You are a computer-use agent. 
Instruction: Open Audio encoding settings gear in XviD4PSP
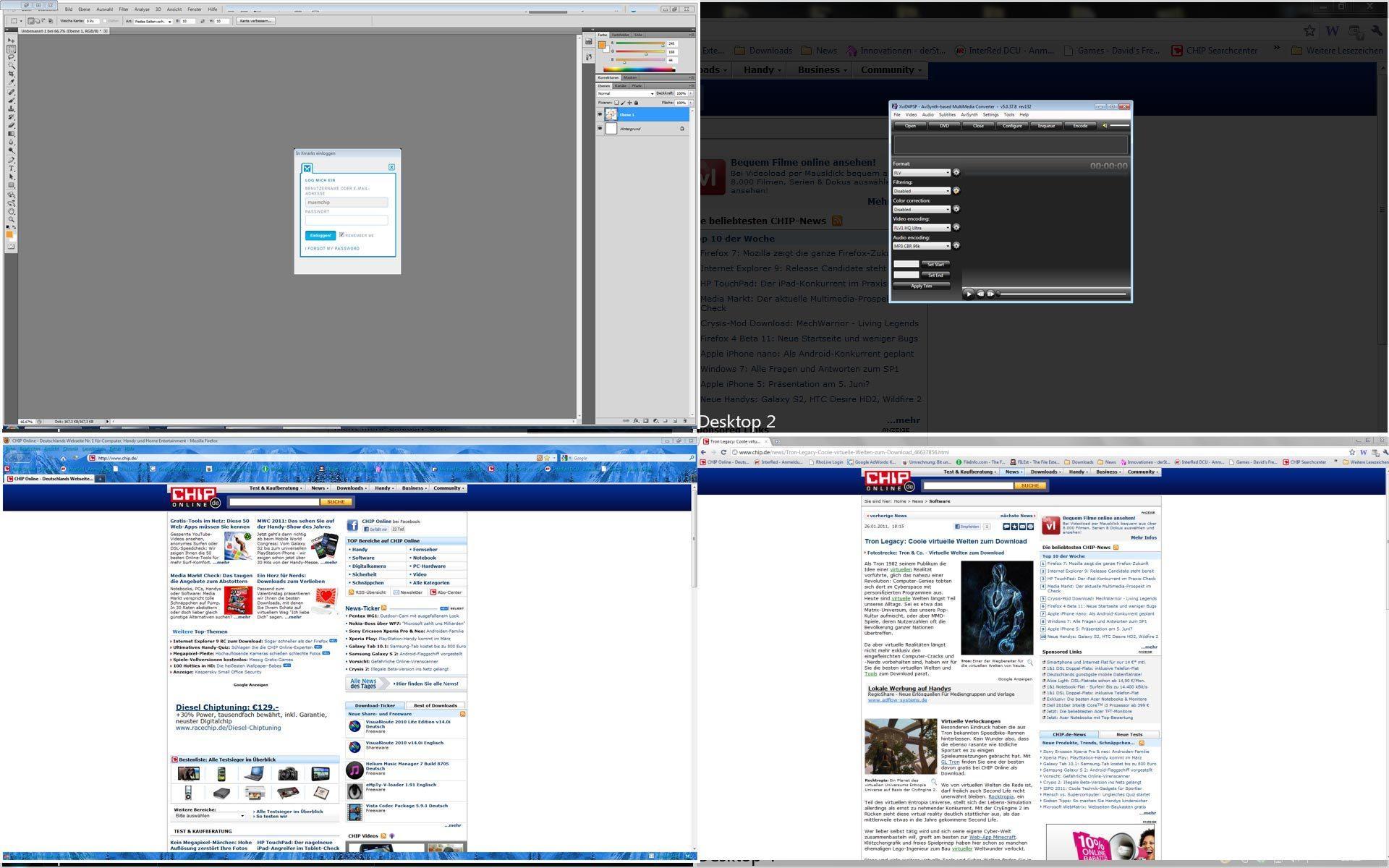coord(956,245)
